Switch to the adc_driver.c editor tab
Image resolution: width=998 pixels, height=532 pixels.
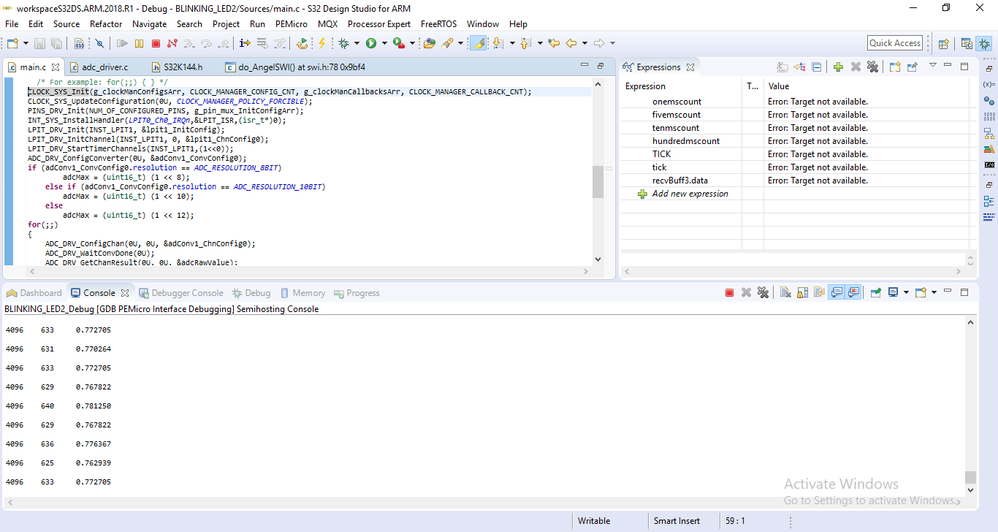point(99,67)
